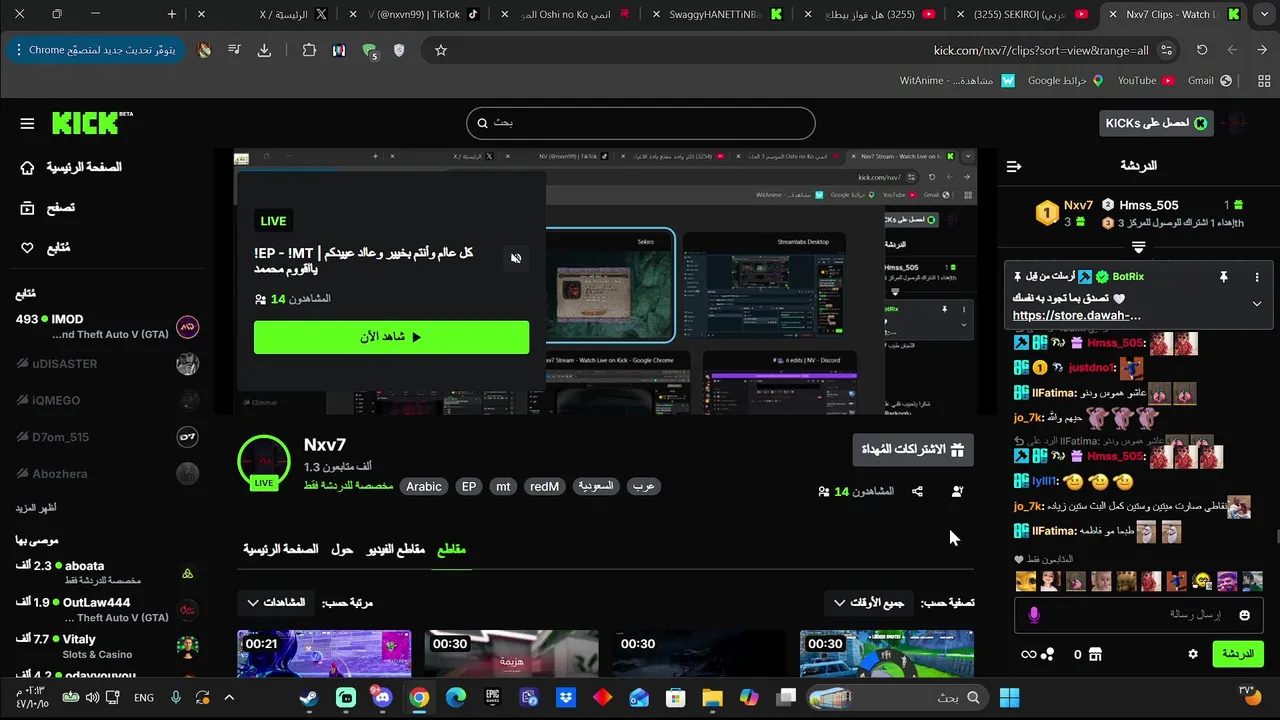Click the Chrome address bar URL
Image resolution: width=1280 pixels, height=720 pixels.
point(1041,50)
